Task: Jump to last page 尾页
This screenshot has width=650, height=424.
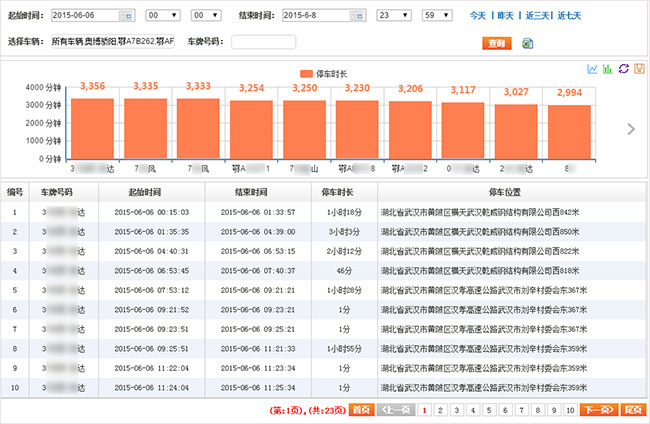Action: tap(633, 410)
